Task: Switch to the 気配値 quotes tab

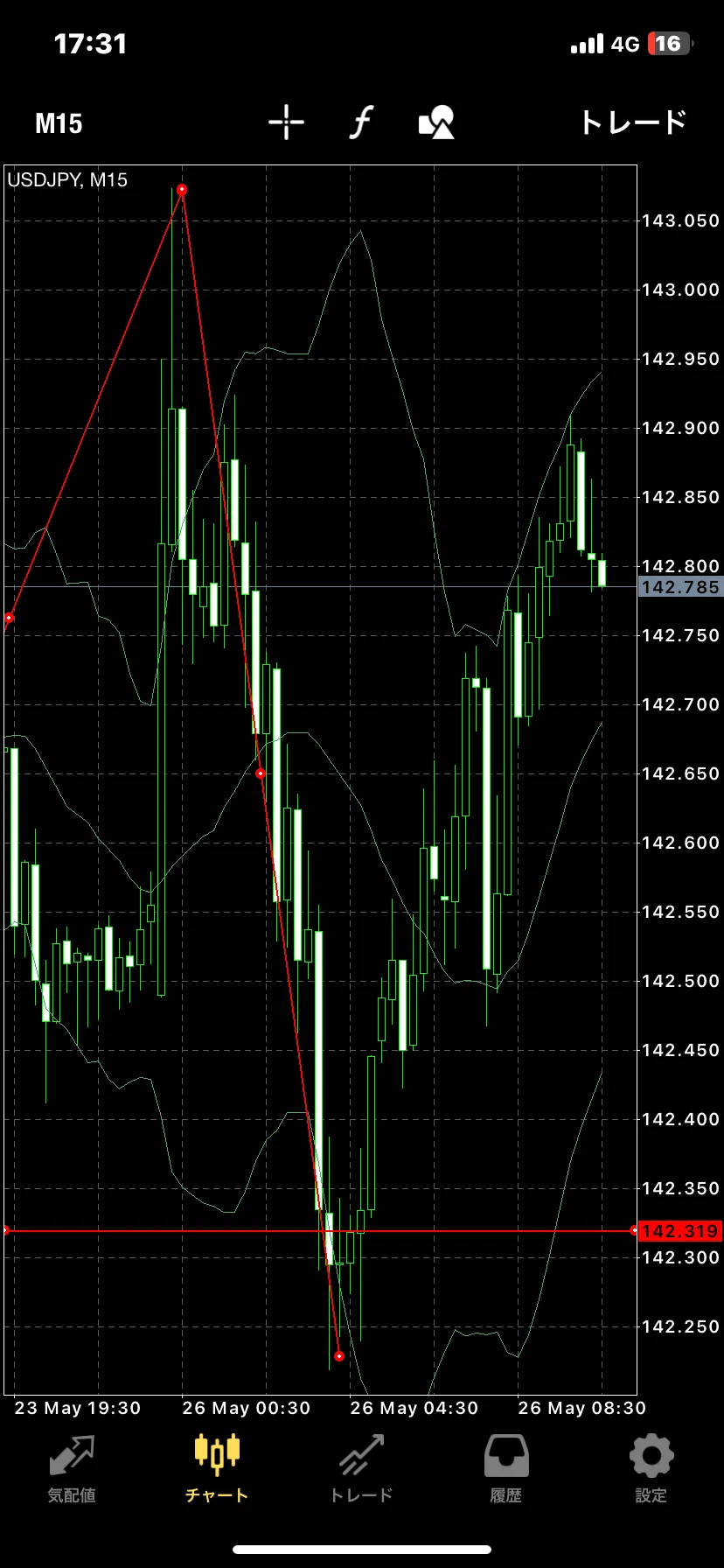Action: 72,1469
